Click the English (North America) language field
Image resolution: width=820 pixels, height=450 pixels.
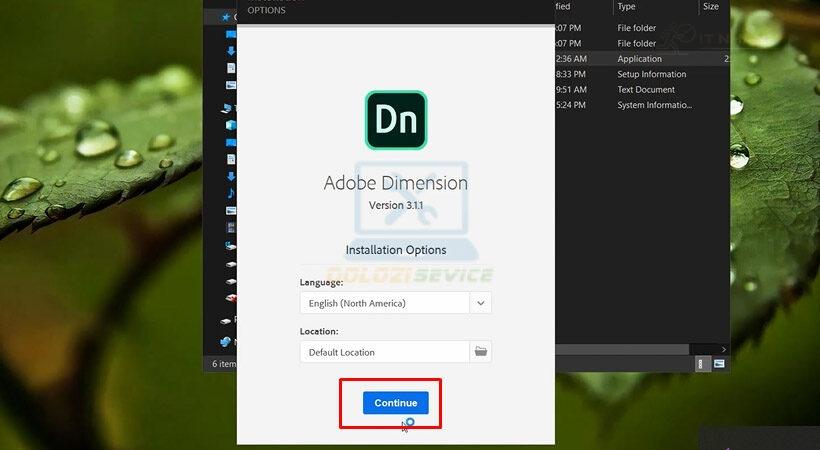[384, 302]
